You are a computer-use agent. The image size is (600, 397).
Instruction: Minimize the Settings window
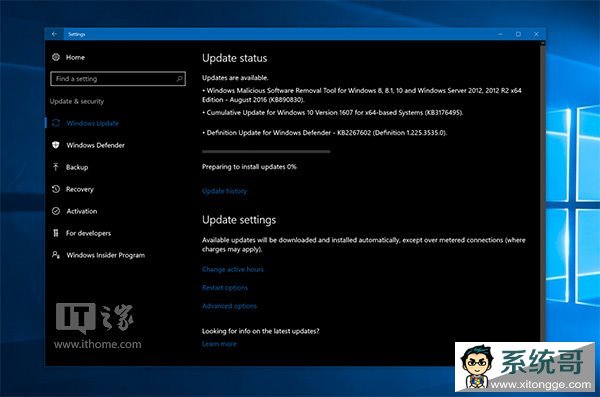[500, 34]
